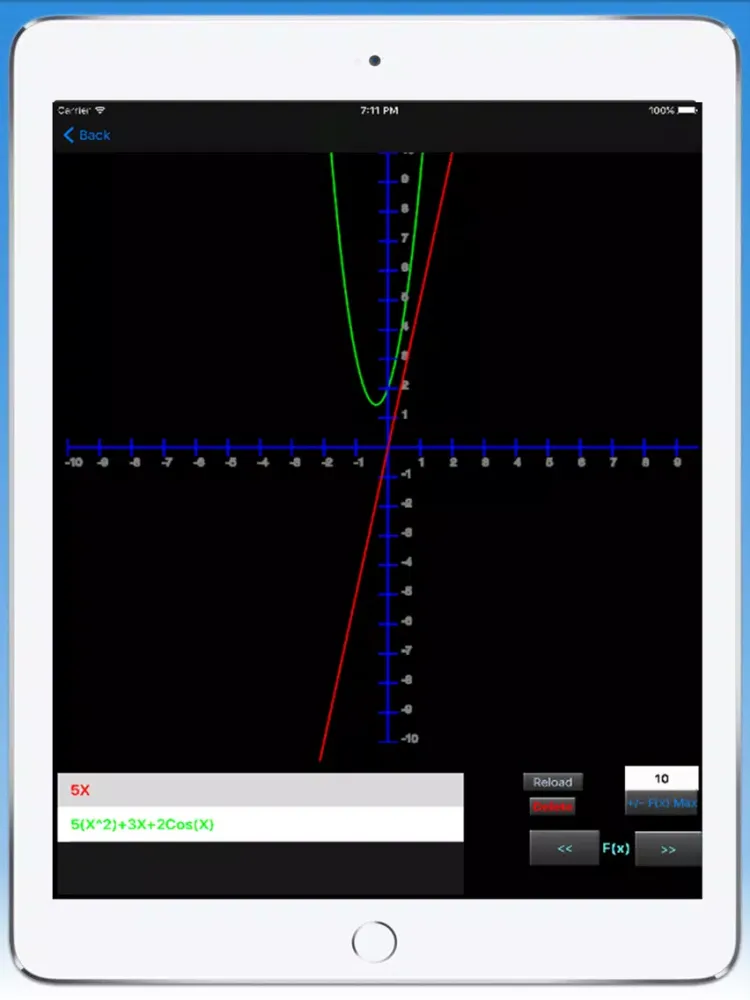Go back using the Back button

coord(87,135)
